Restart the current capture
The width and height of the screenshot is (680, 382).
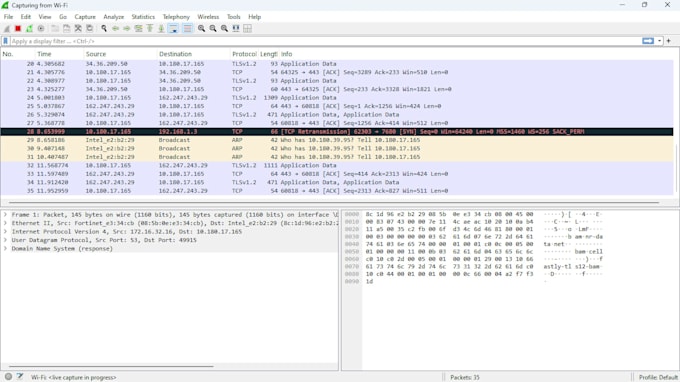click(x=29, y=29)
